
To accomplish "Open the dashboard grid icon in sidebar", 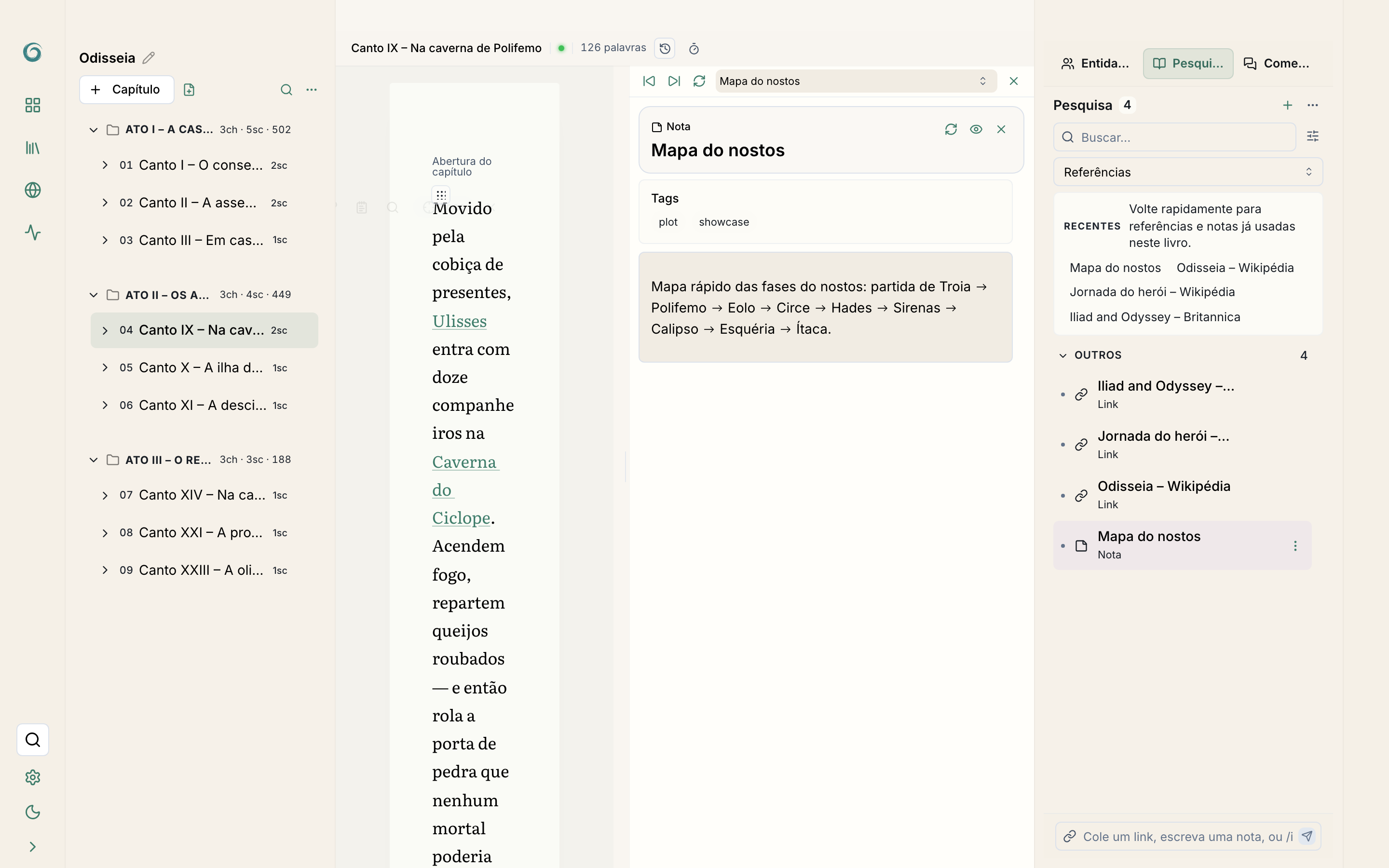I will (33, 105).
